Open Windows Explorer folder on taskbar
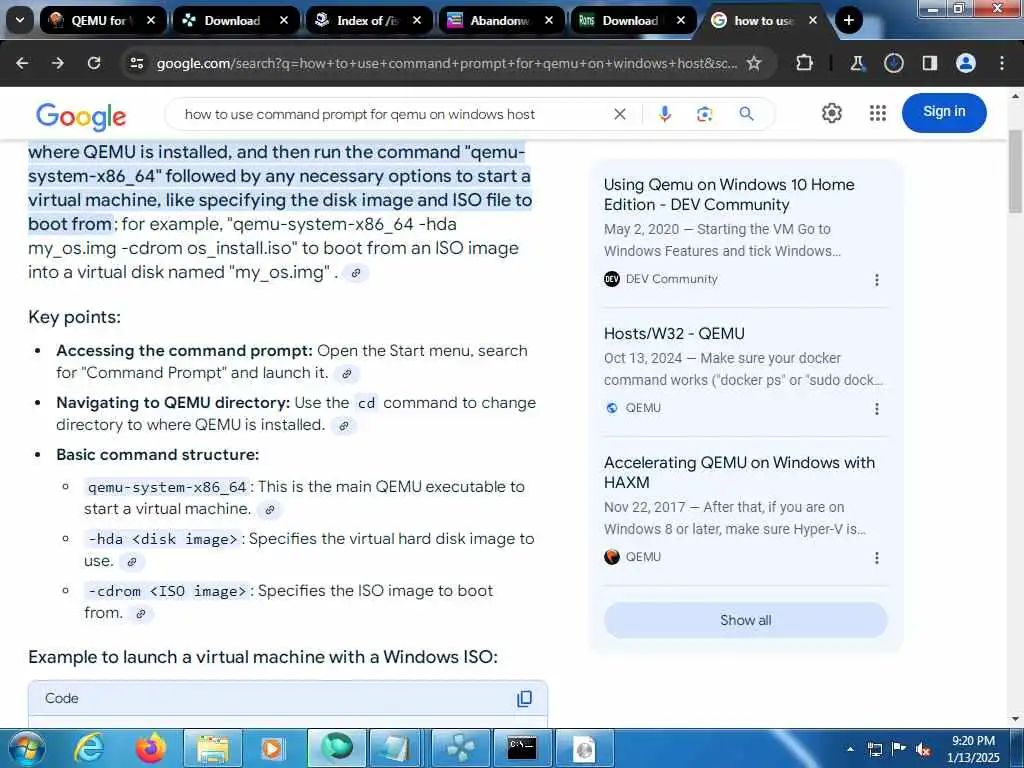The image size is (1024, 768). [213, 748]
